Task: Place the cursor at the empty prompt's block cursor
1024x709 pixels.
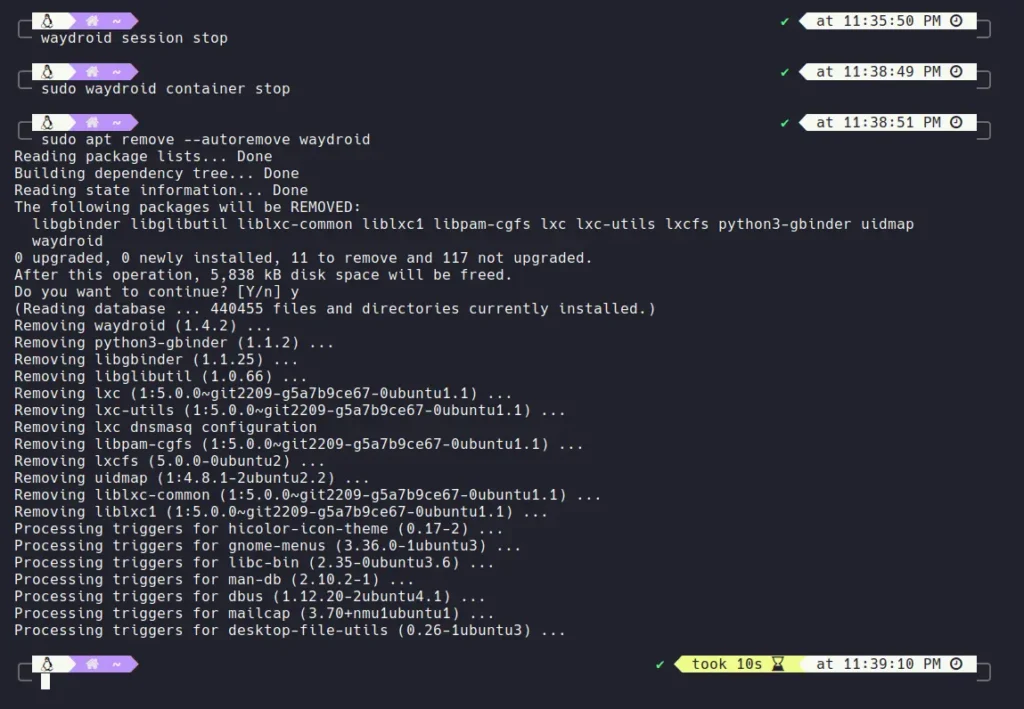Action: [x=45, y=681]
